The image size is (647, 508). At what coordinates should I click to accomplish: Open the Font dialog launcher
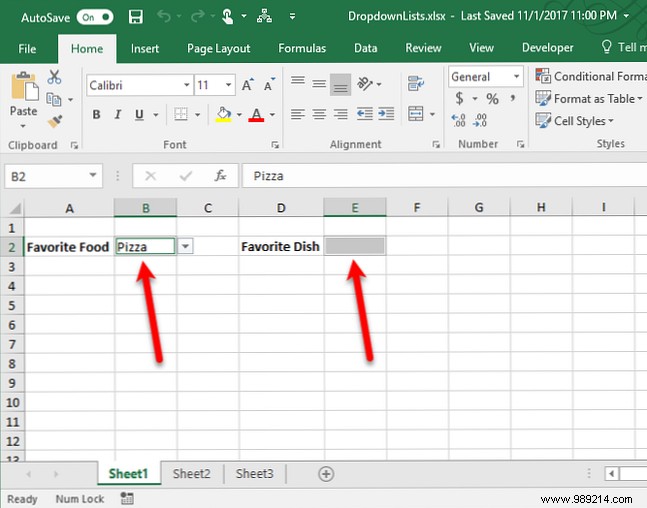tap(275, 144)
